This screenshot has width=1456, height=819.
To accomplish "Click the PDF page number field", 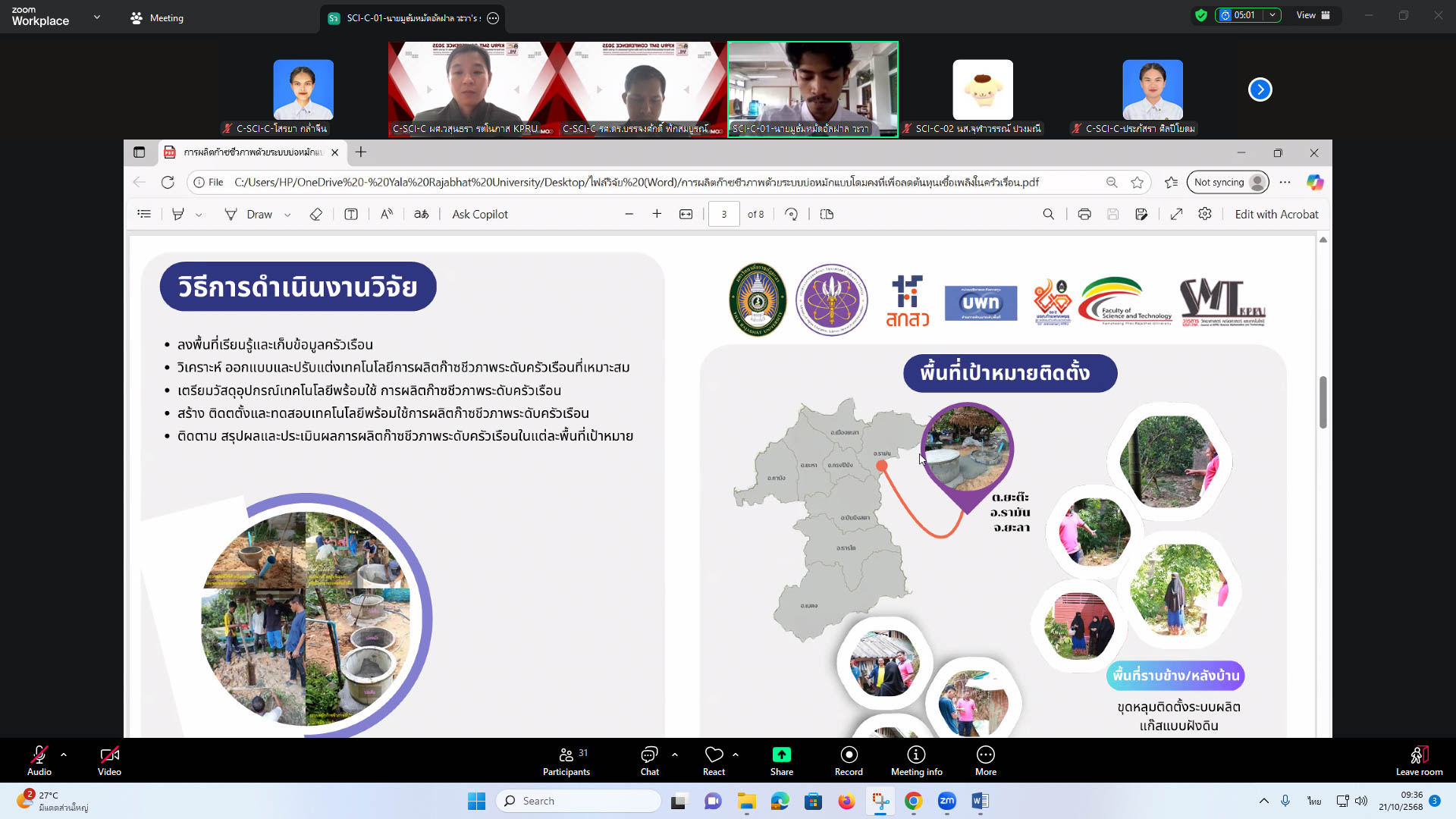I will [x=723, y=215].
